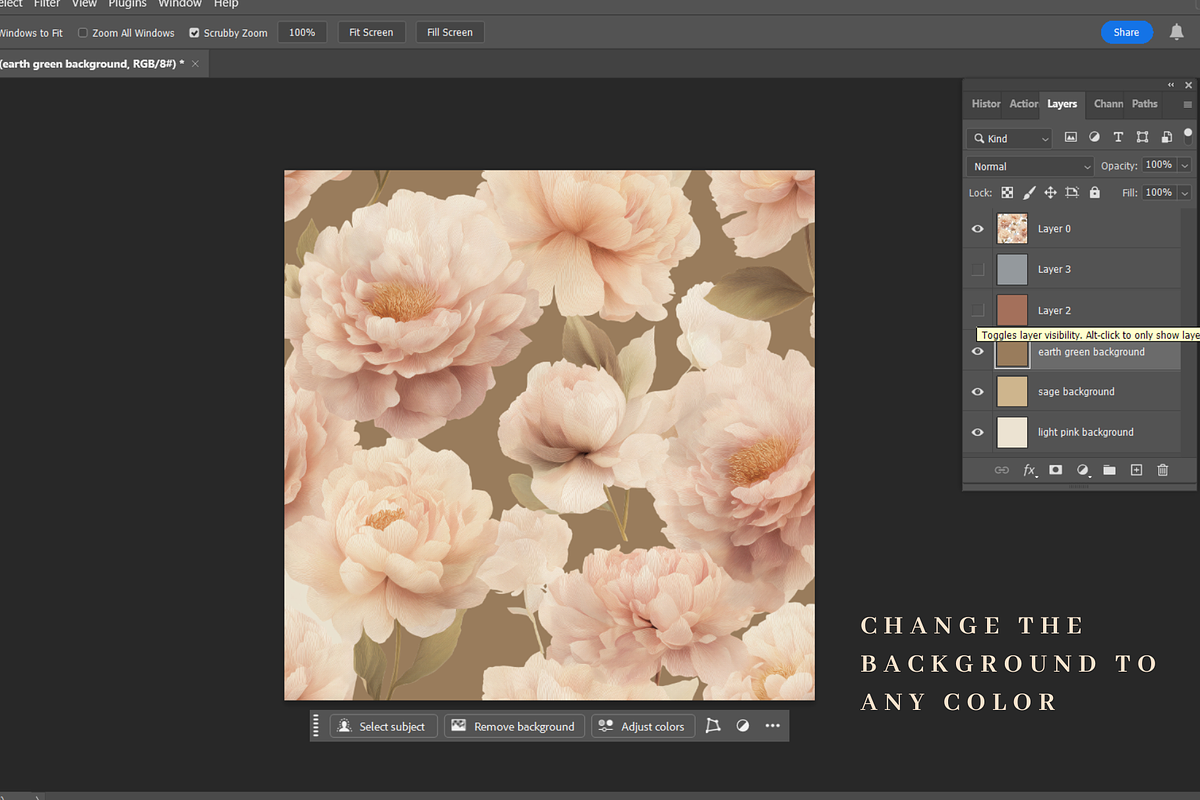
Task: Open notifications bell
Action: [x=1177, y=32]
